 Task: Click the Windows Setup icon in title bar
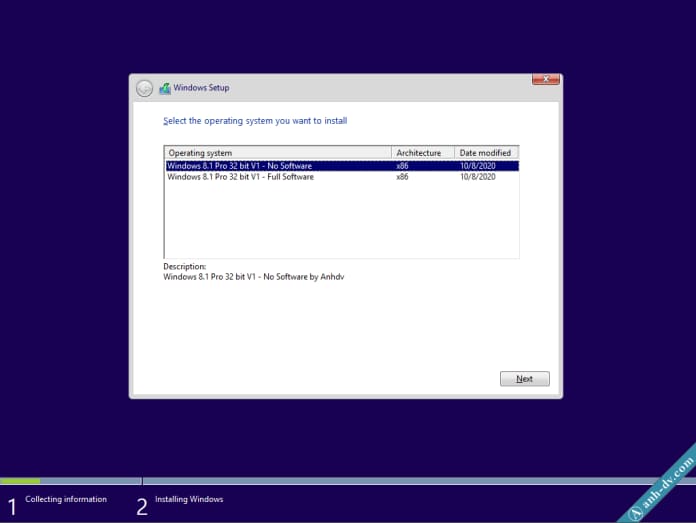(165, 88)
